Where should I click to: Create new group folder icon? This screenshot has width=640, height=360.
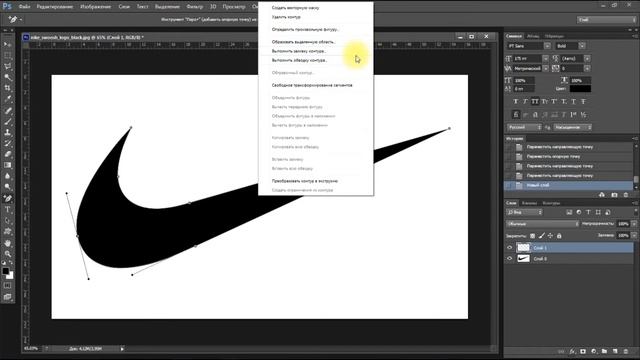[x=604, y=351]
